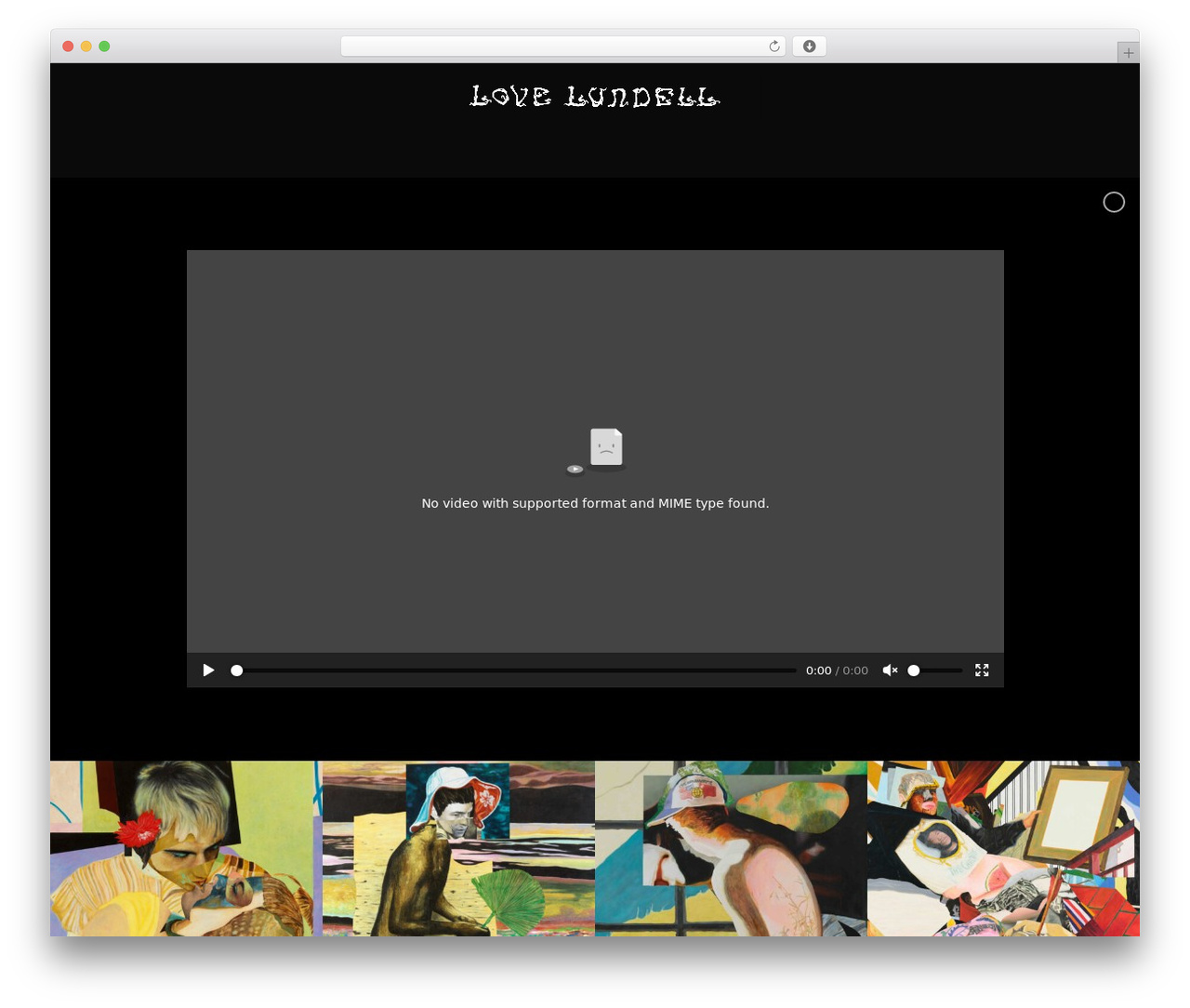Image resolution: width=1190 pixels, height=1008 pixels.
Task: Open the Love Lundell site title
Action: click(x=595, y=97)
